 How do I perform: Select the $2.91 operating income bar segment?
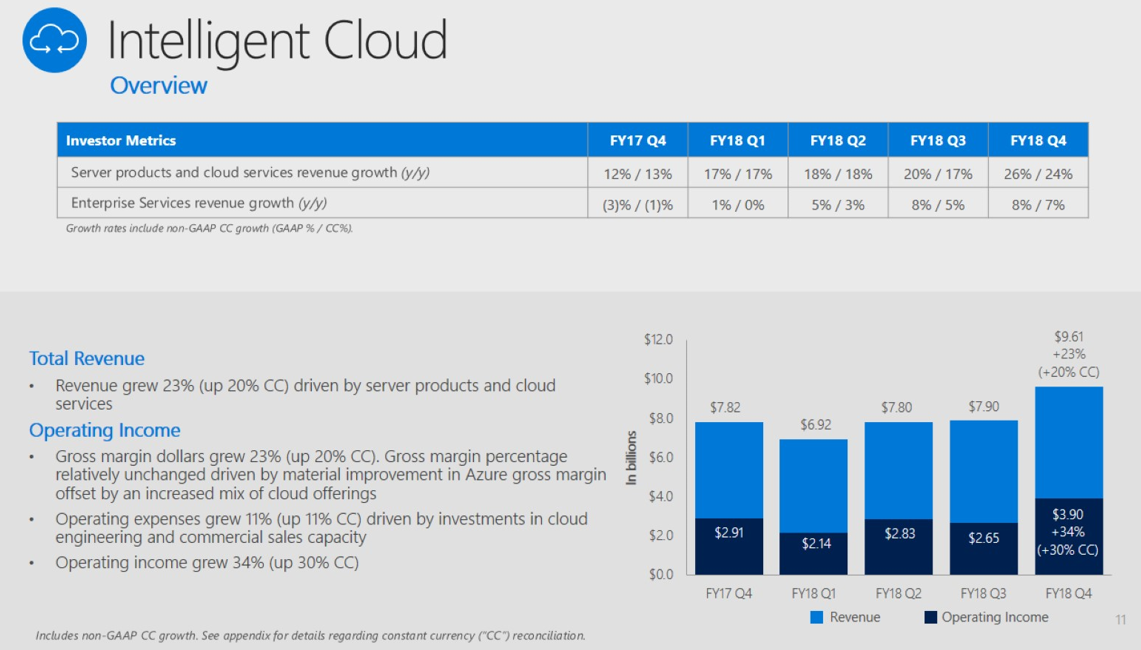coord(729,546)
